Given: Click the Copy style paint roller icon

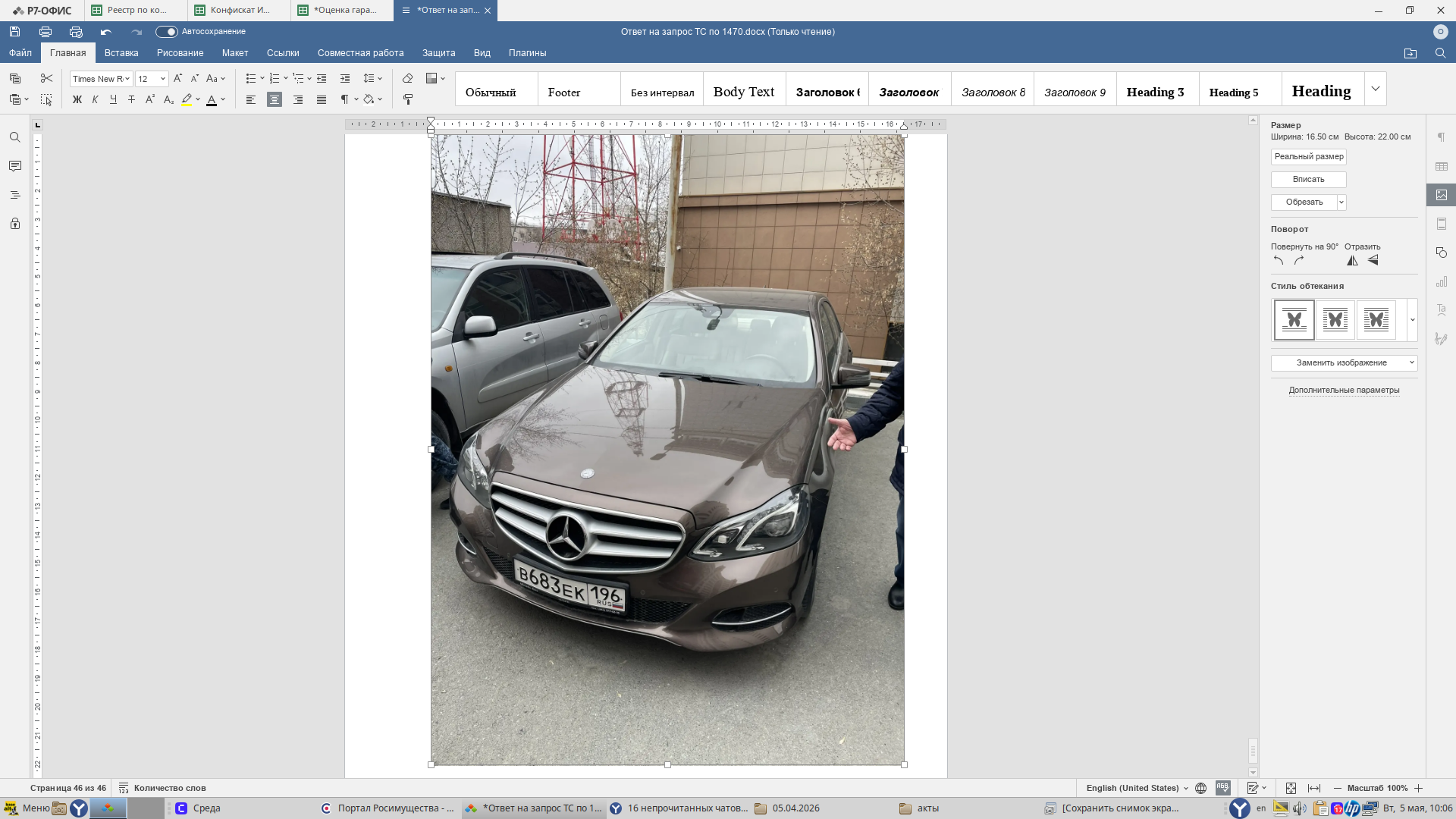Looking at the screenshot, I should (x=407, y=99).
